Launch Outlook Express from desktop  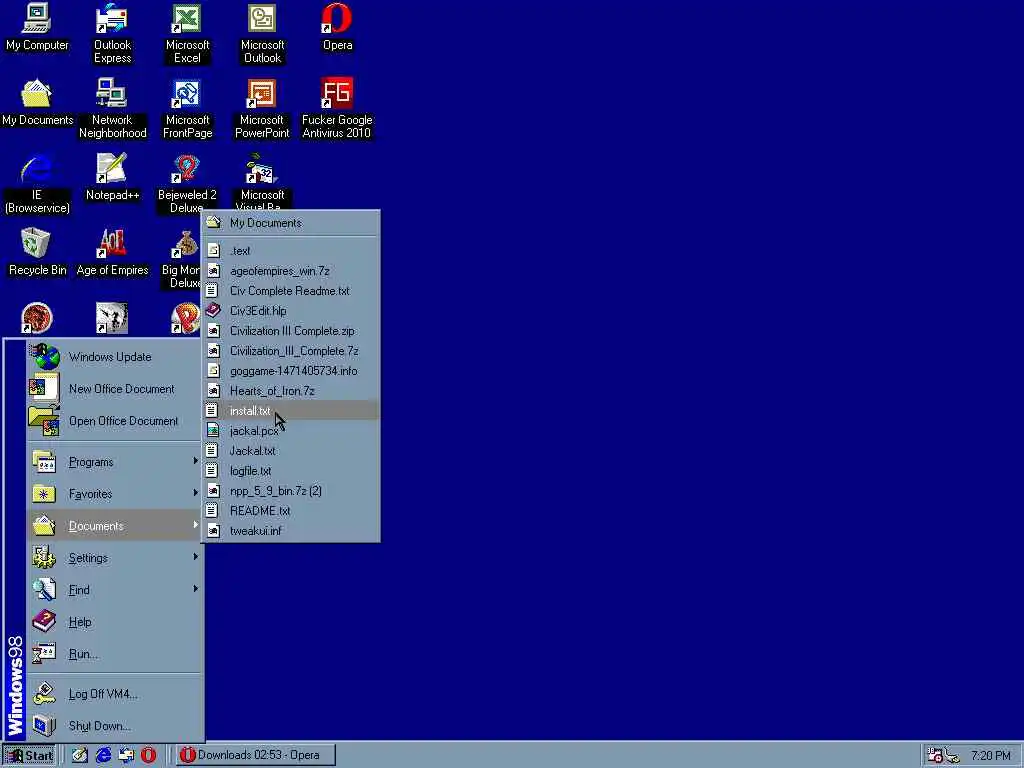(112, 33)
